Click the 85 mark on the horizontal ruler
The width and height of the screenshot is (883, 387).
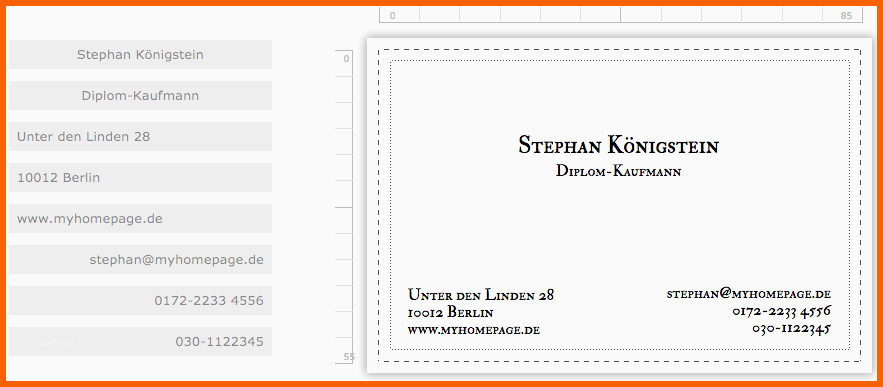point(846,16)
